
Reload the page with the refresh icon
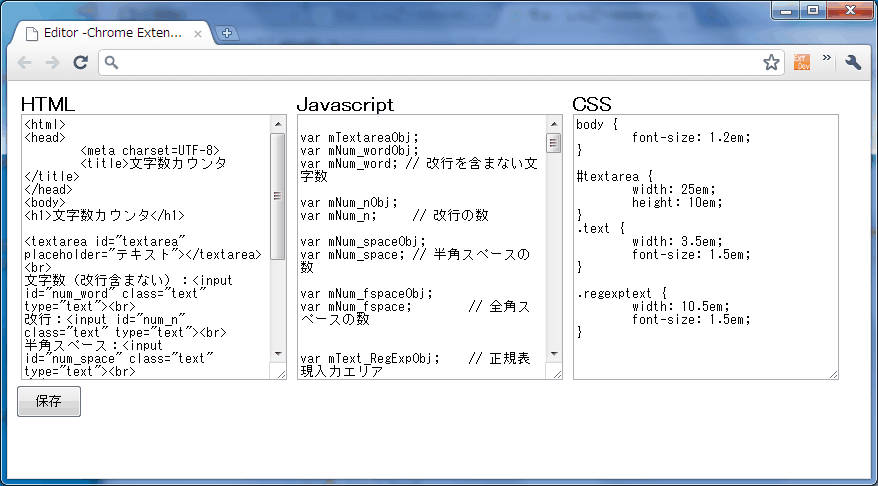[x=81, y=63]
